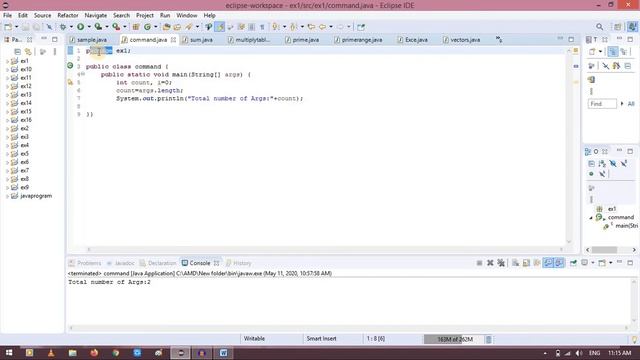640x360 pixels.
Task: Open the Javadoc view tab
Action: point(120,263)
